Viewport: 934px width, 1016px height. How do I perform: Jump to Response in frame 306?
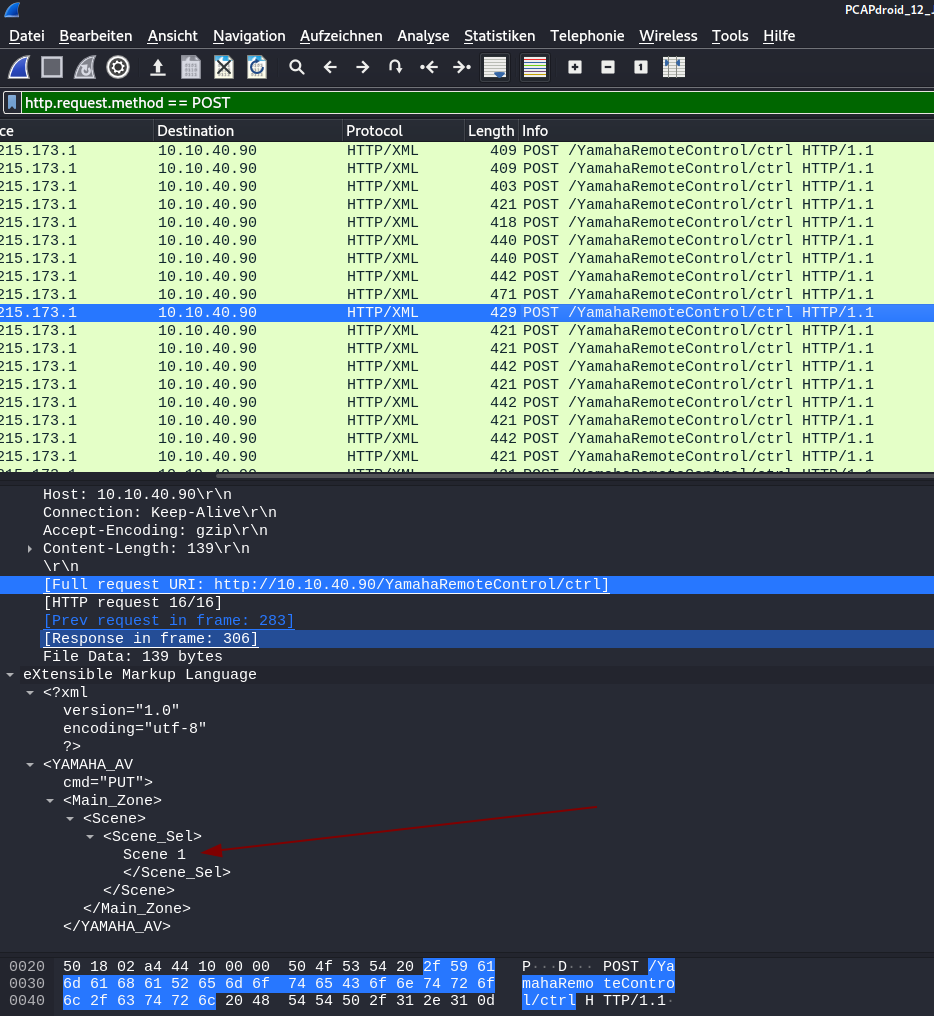point(150,639)
